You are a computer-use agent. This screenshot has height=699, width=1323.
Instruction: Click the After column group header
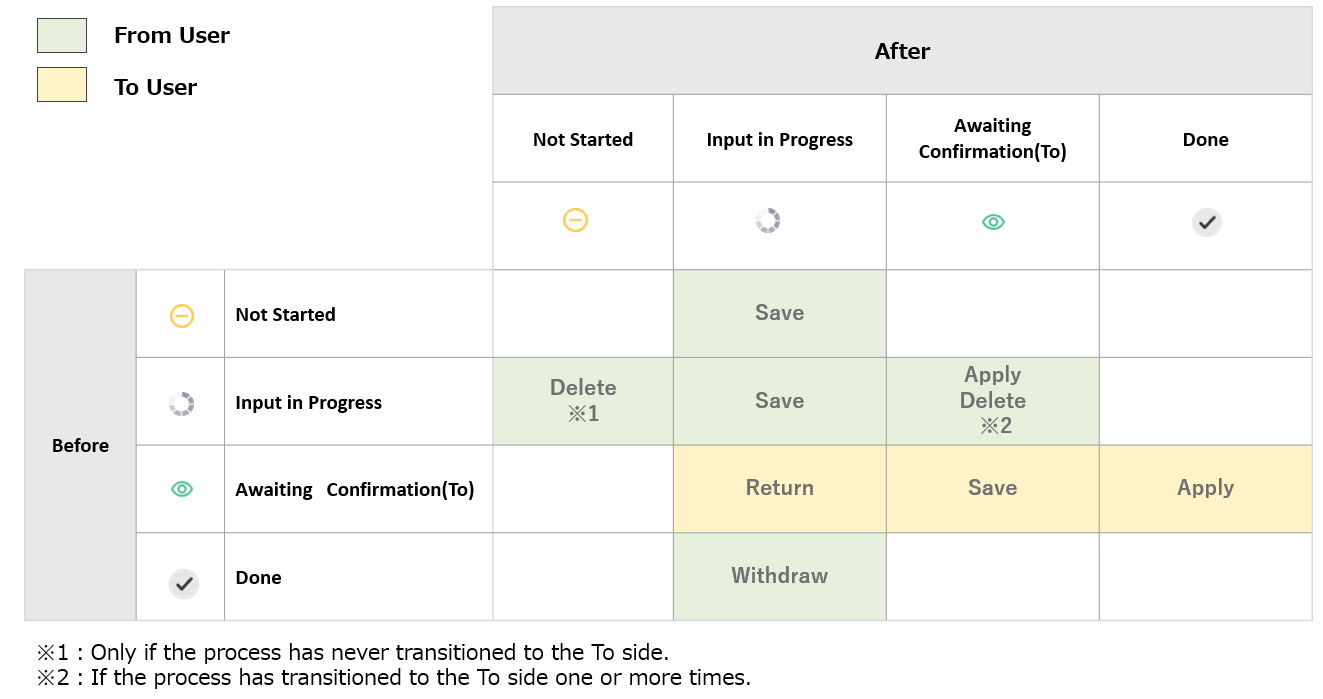click(902, 51)
